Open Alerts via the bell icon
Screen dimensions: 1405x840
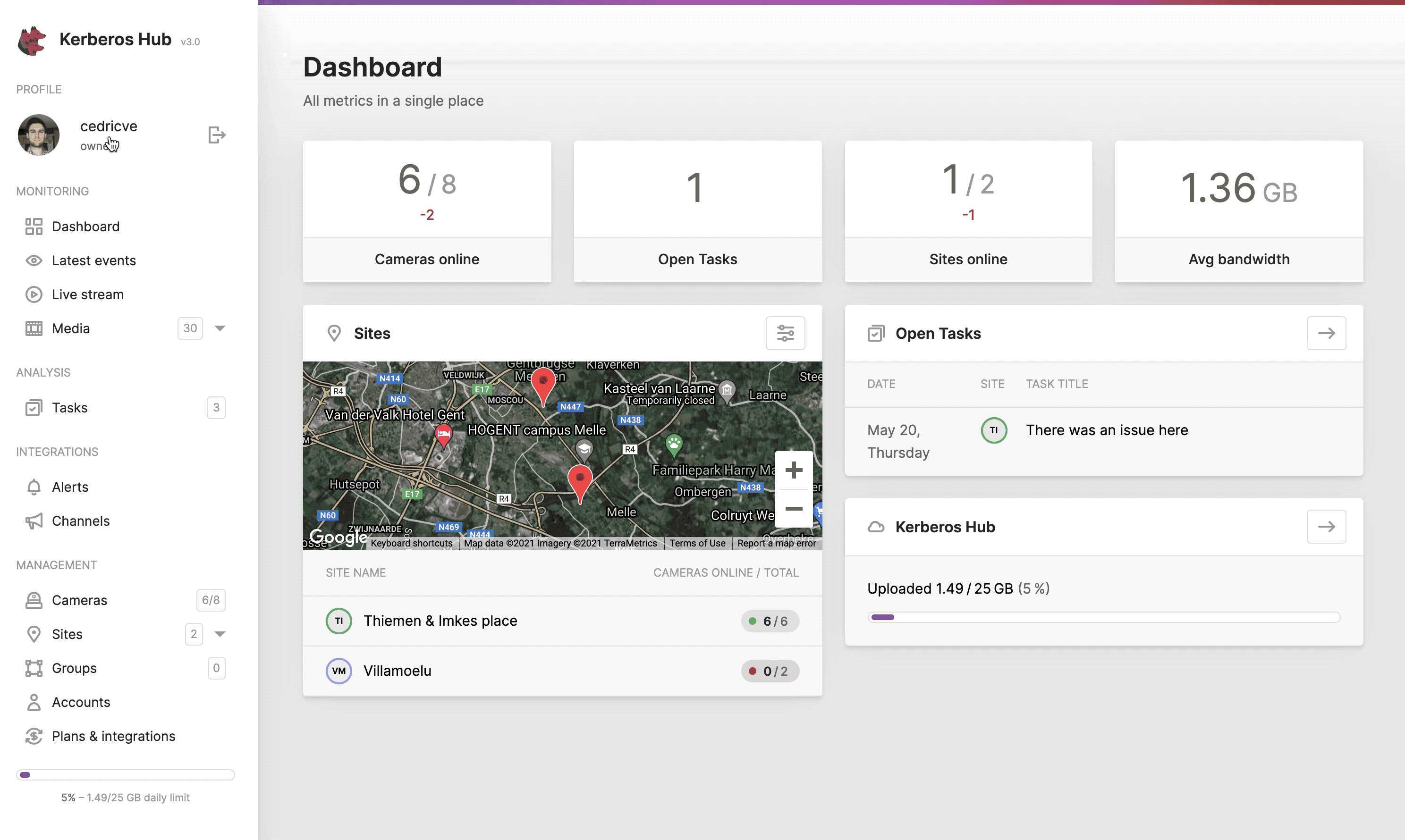click(x=34, y=487)
